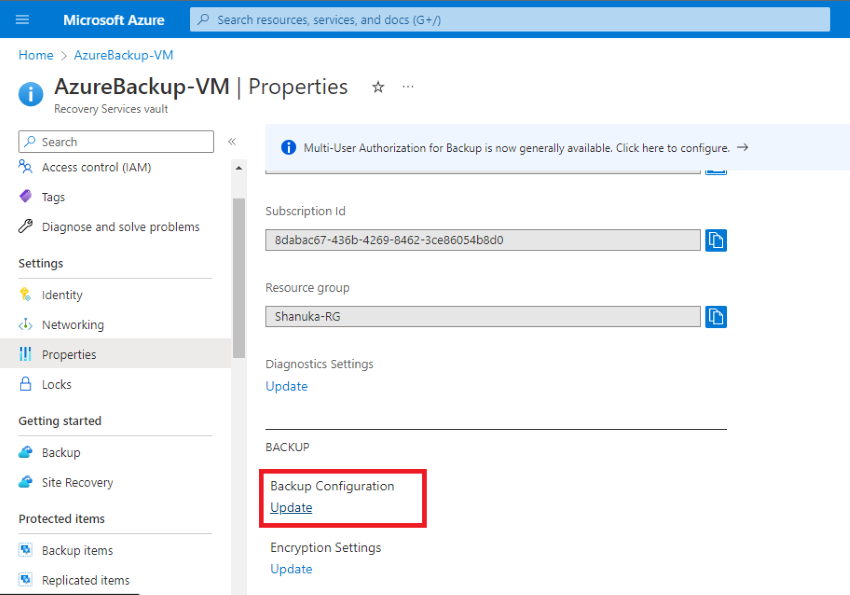Favorite AzureBackup-VM with the star icon
Image resolution: width=850 pixels, height=595 pixels.
pyautogui.click(x=377, y=88)
